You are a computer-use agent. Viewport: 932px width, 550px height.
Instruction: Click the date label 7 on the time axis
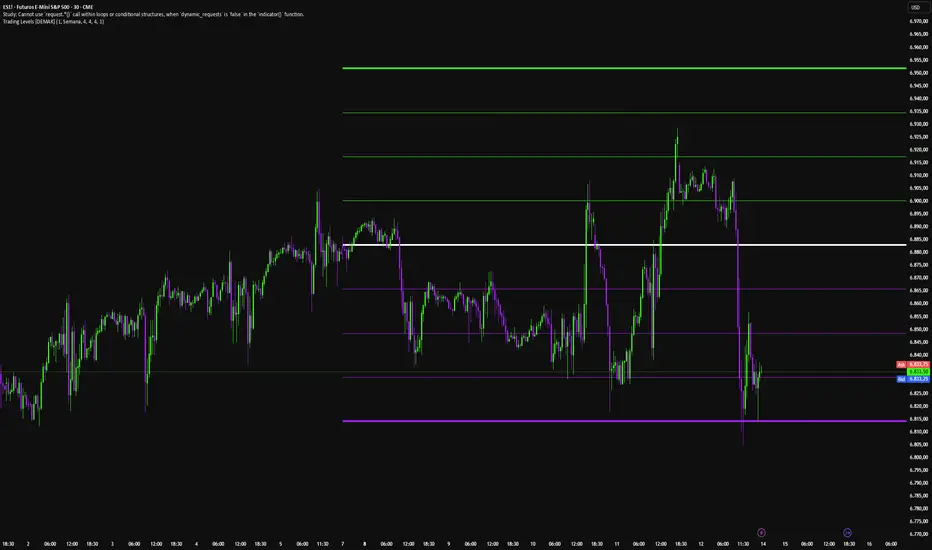coord(342,543)
